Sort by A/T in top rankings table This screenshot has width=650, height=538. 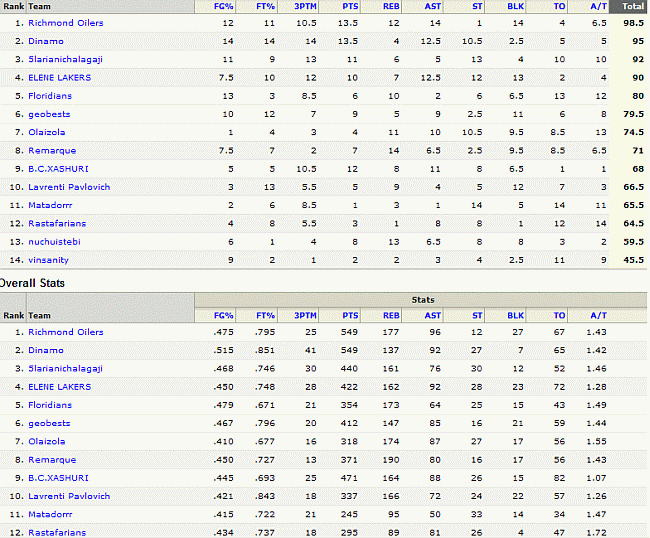click(598, 6)
